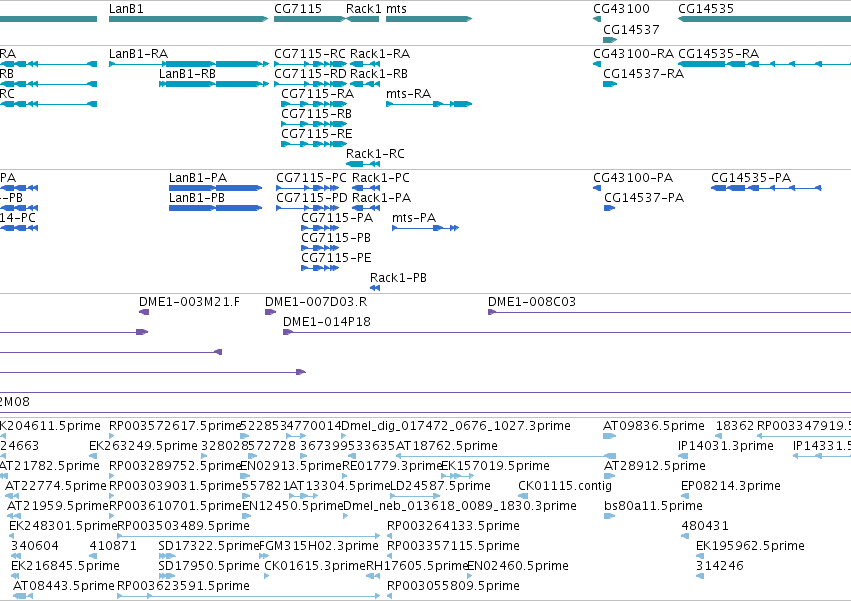This screenshot has width=851, height=601.
Task: Select protein LanB1-PA
Action: [x=215, y=188]
